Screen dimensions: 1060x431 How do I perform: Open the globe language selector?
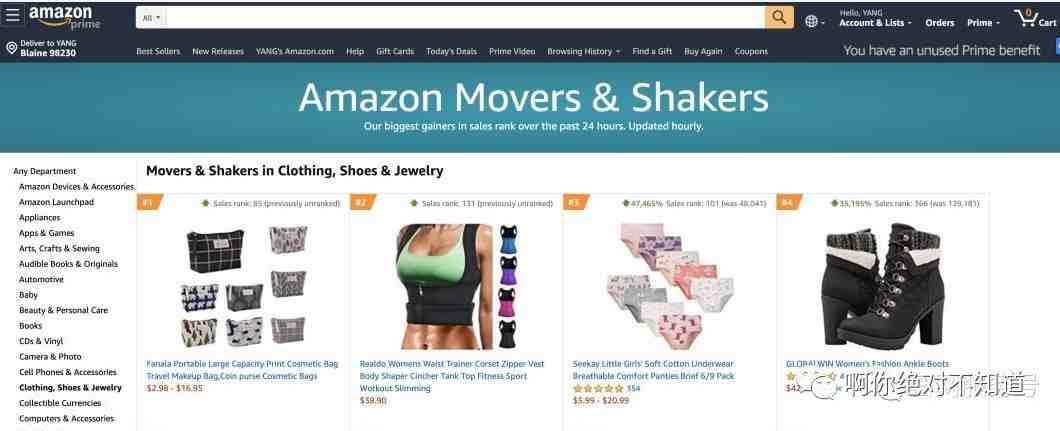(815, 22)
